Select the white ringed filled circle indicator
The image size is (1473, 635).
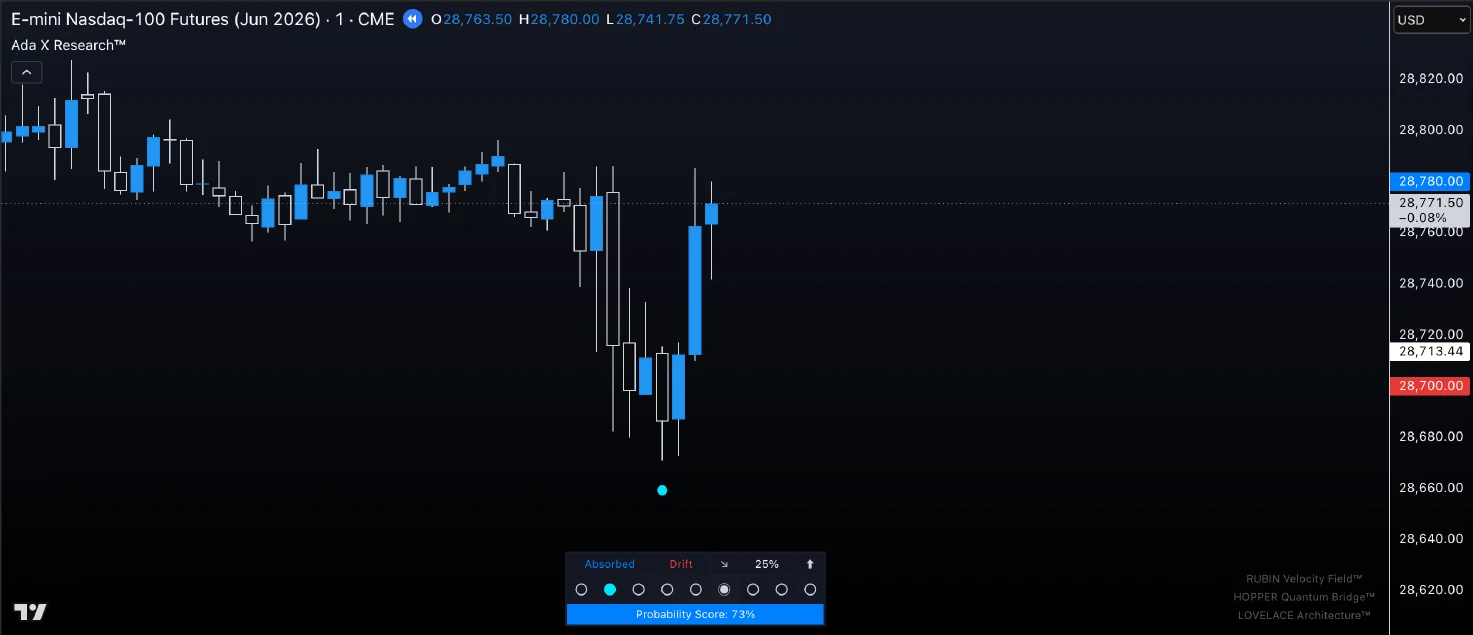(x=724, y=590)
